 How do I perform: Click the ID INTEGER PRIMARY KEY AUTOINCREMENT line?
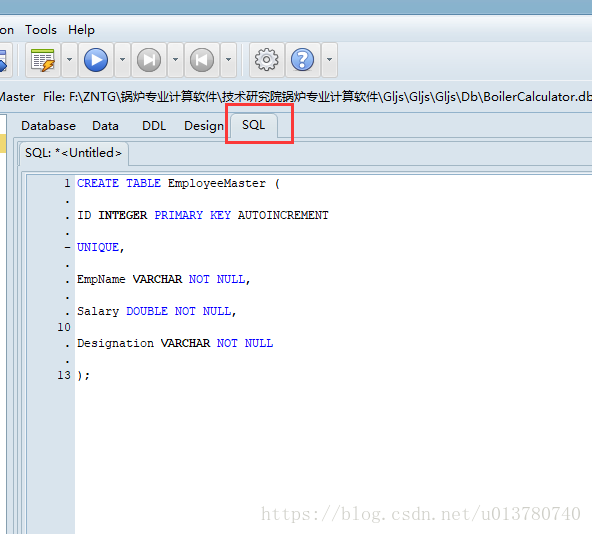(x=203, y=215)
